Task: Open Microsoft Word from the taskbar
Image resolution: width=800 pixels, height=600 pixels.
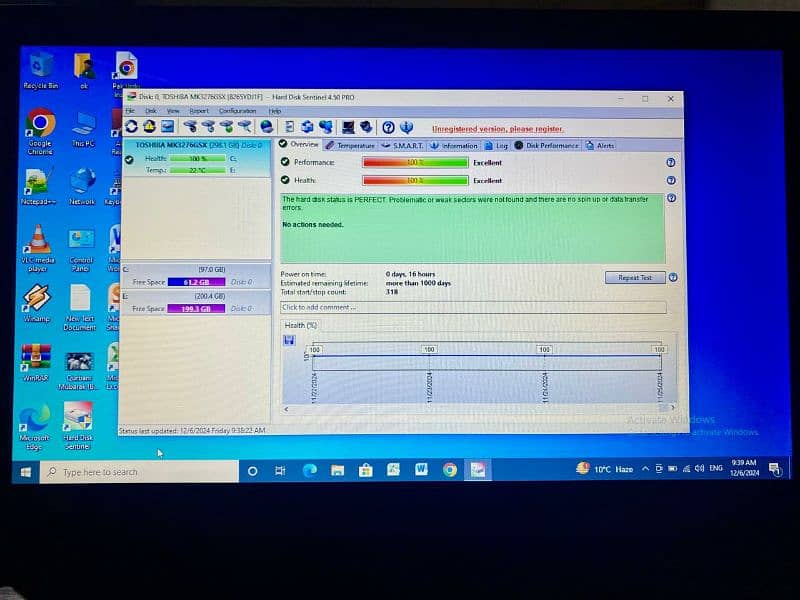Action: (421, 470)
